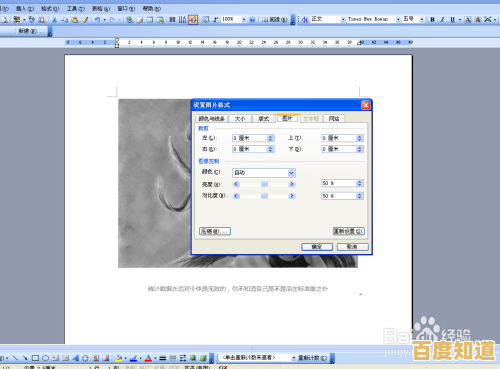The width and height of the screenshot is (500, 369).
Task: Apply line color with brush icon
Action: point(133,358)
